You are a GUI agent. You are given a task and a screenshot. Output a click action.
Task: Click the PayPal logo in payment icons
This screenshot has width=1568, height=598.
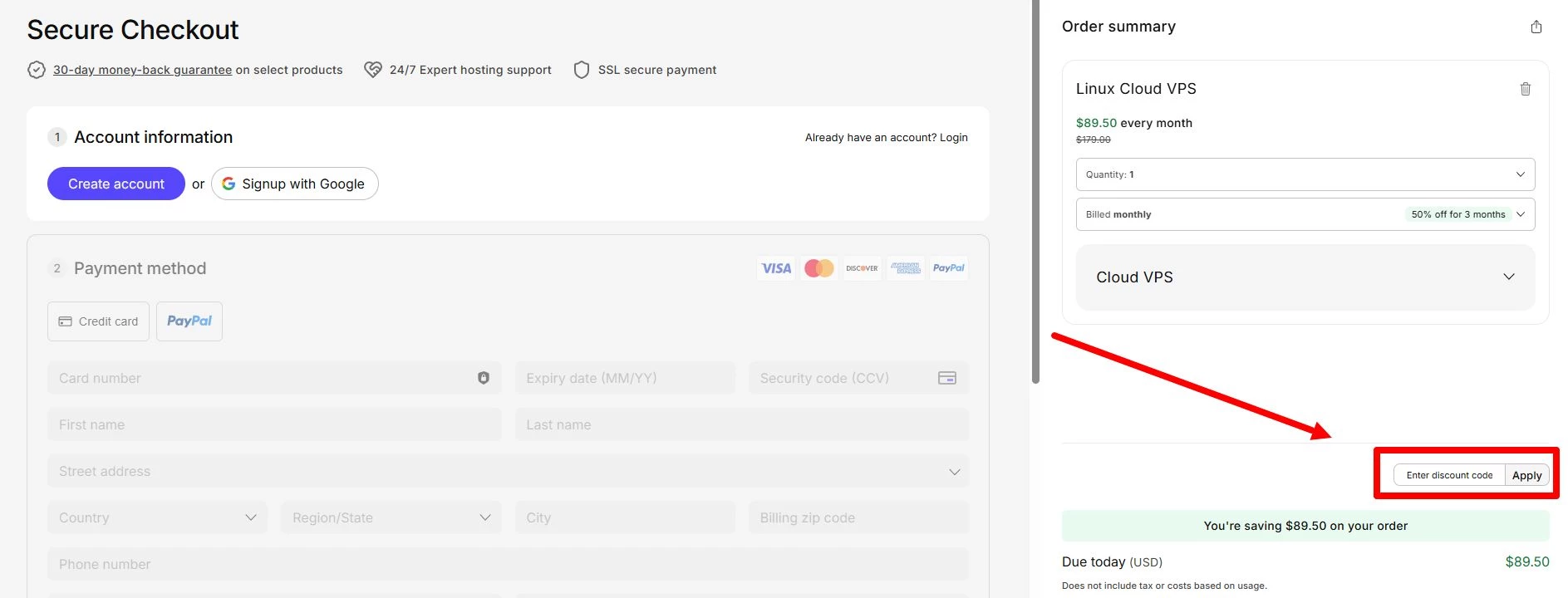coord(948,268)
